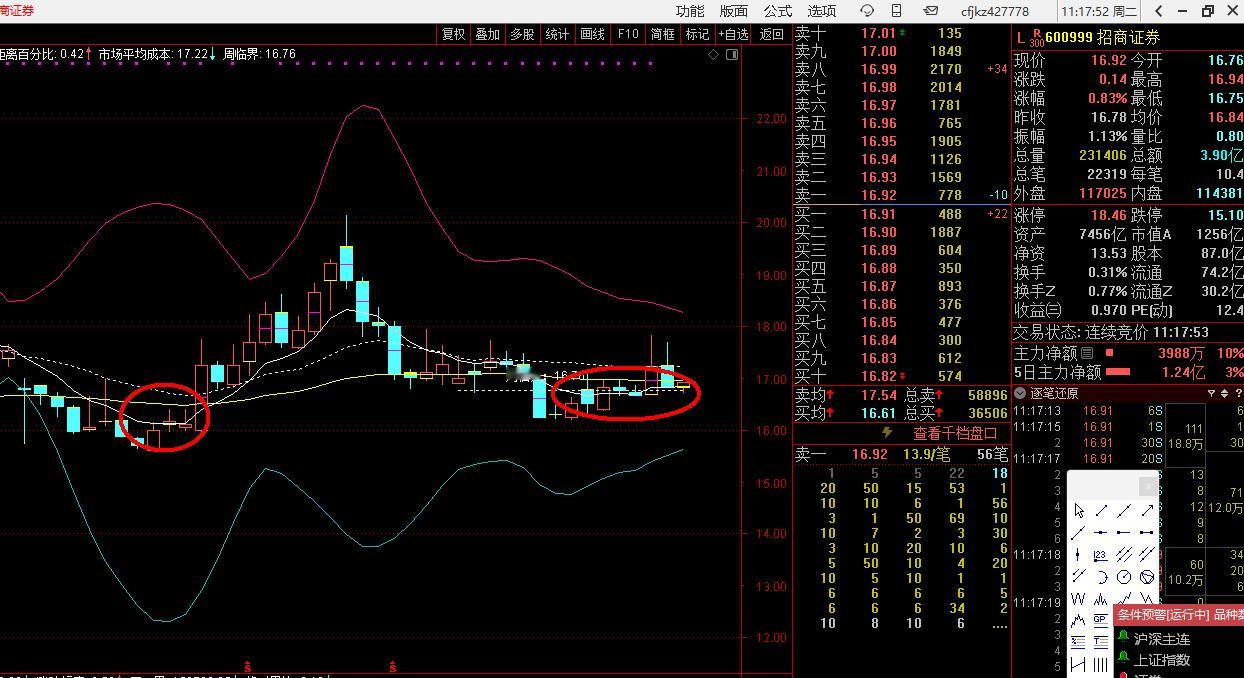Select the GP drawing tool
Viewport: 1244px width, 678px height.
1100,620
